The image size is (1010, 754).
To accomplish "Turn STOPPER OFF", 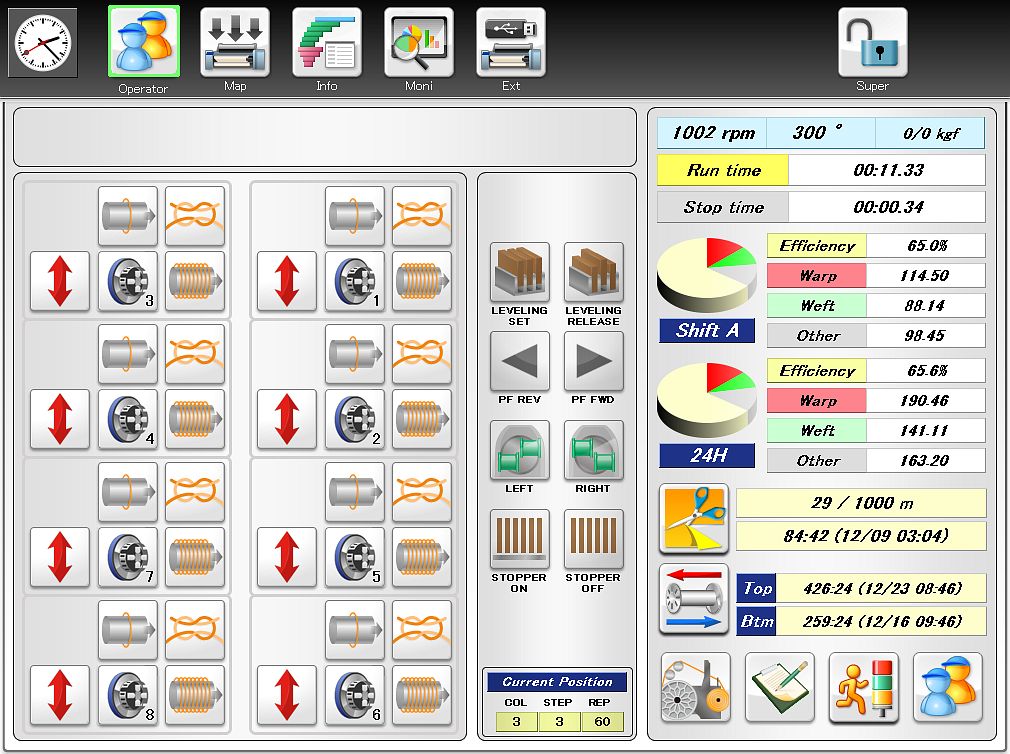I will coord(593,538).
